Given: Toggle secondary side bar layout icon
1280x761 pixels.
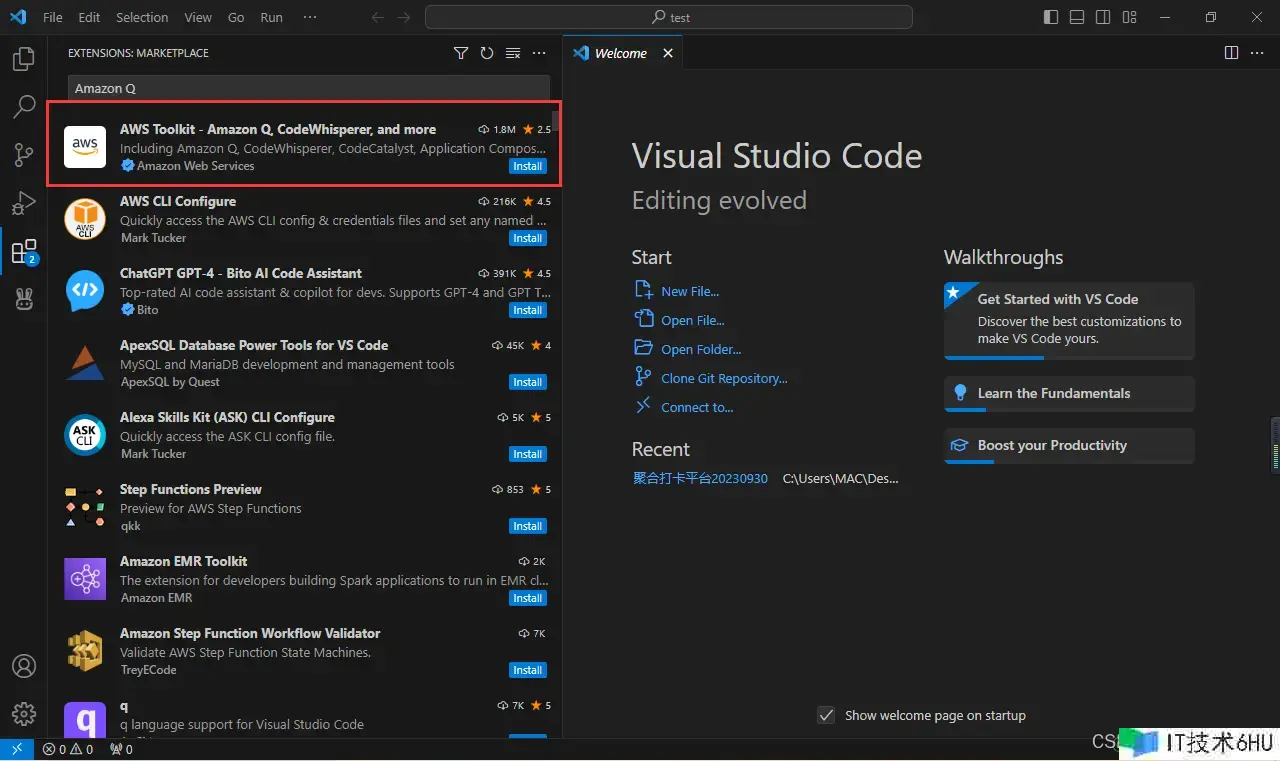Looking at the screenshot, I should (x=1103, y=17).
